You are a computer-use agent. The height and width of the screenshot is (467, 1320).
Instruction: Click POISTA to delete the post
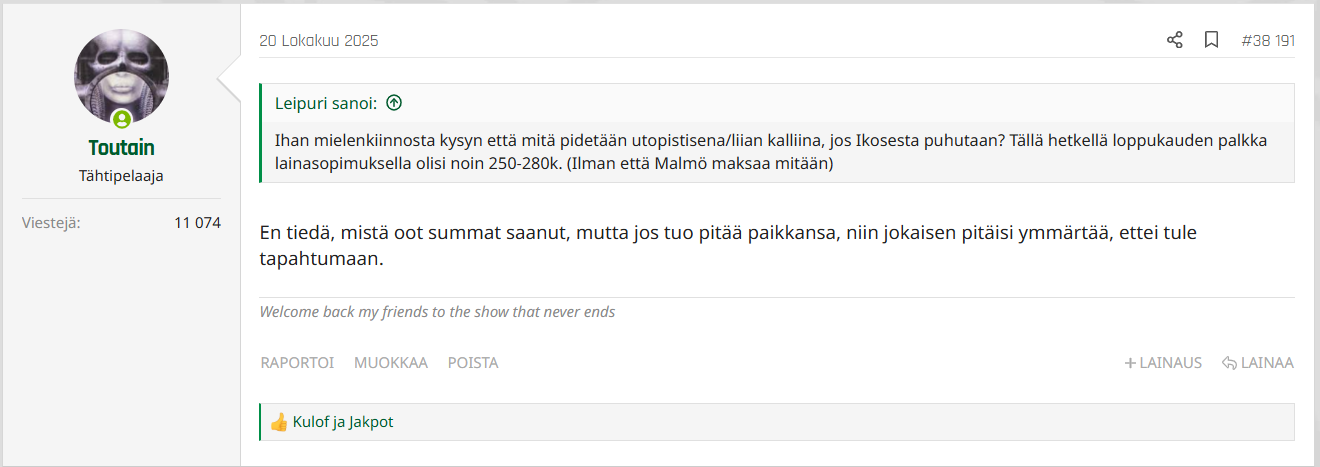[x=473, y=363]
